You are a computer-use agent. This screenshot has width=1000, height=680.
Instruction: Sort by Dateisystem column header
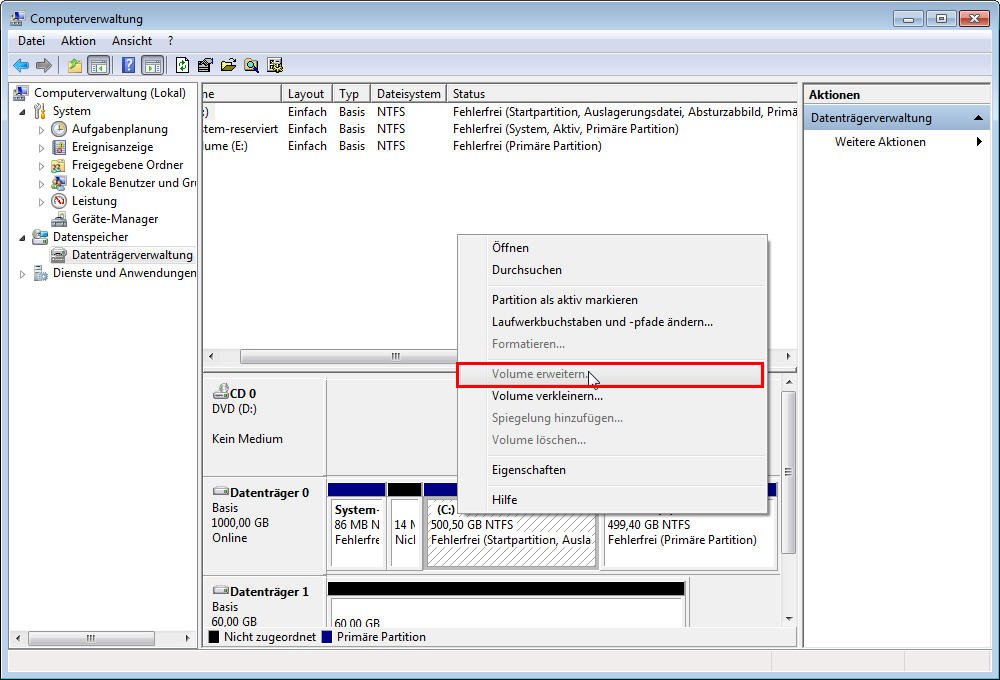[408, 94]
